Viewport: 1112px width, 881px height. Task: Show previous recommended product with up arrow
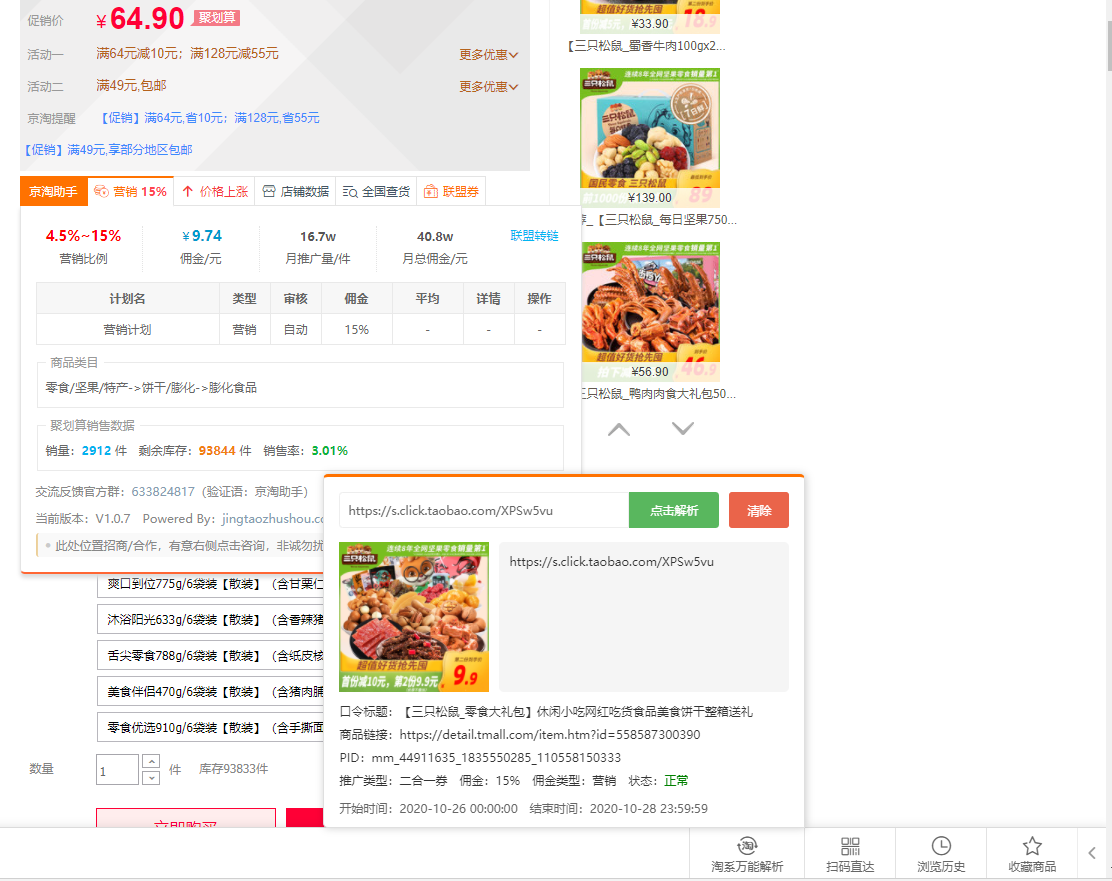pos(618,429)
